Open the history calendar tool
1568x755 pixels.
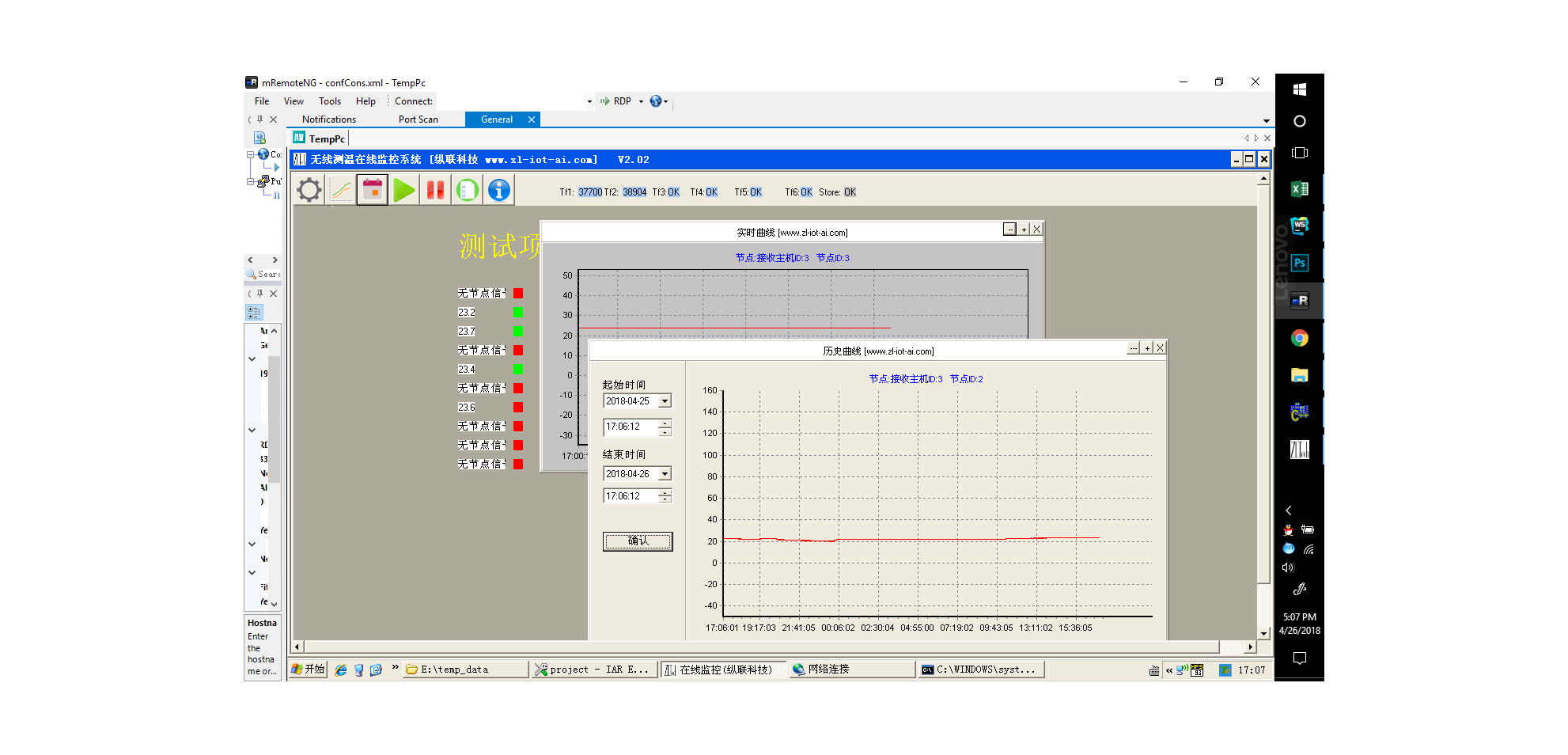(x=373, y=190)
